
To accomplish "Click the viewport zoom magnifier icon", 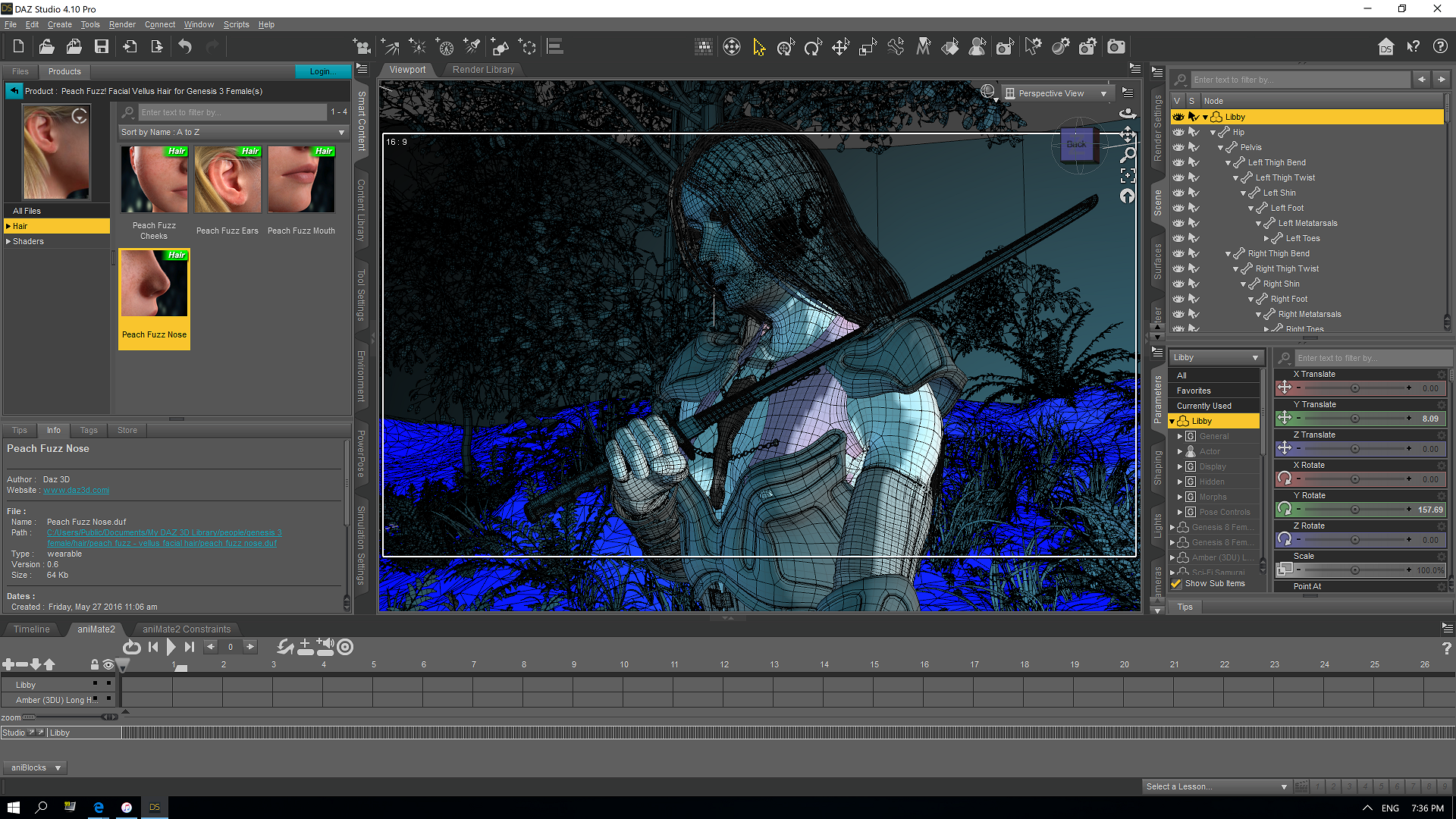I will point(1128,155).
